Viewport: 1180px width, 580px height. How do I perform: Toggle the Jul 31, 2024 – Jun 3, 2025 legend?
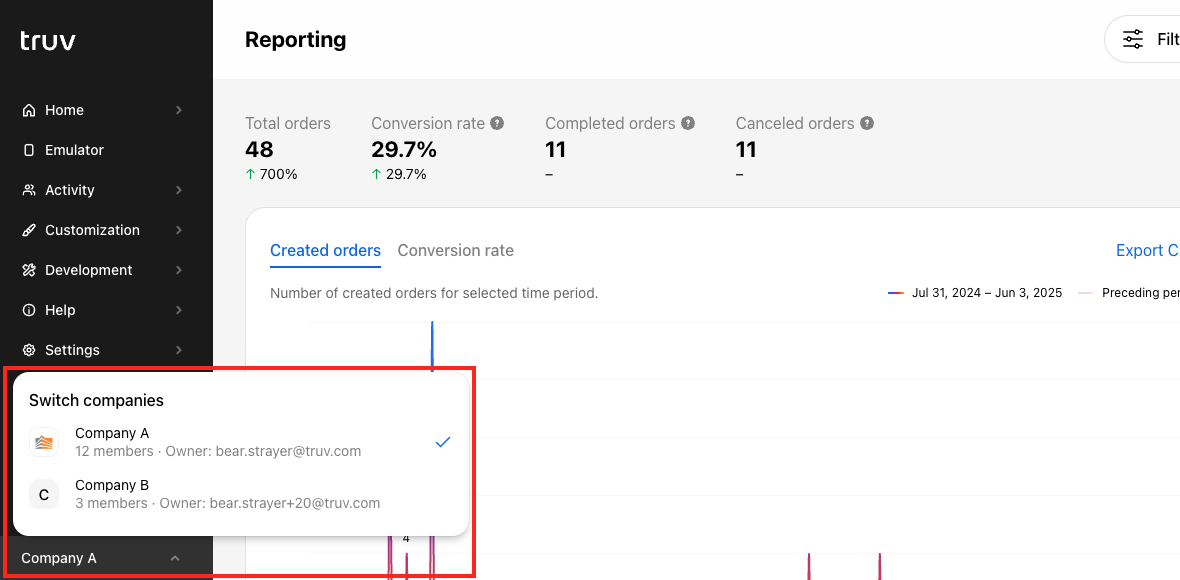[x=975, y=293]
